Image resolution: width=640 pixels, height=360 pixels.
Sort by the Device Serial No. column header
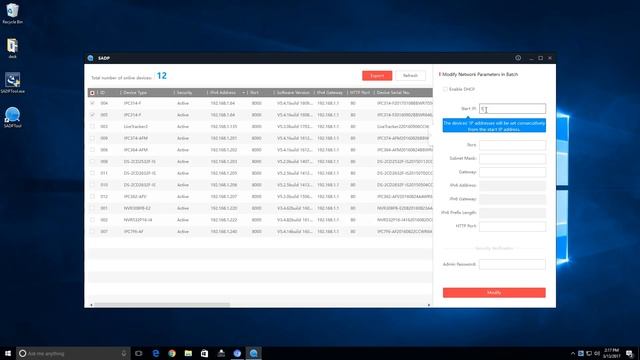[393, 93]
